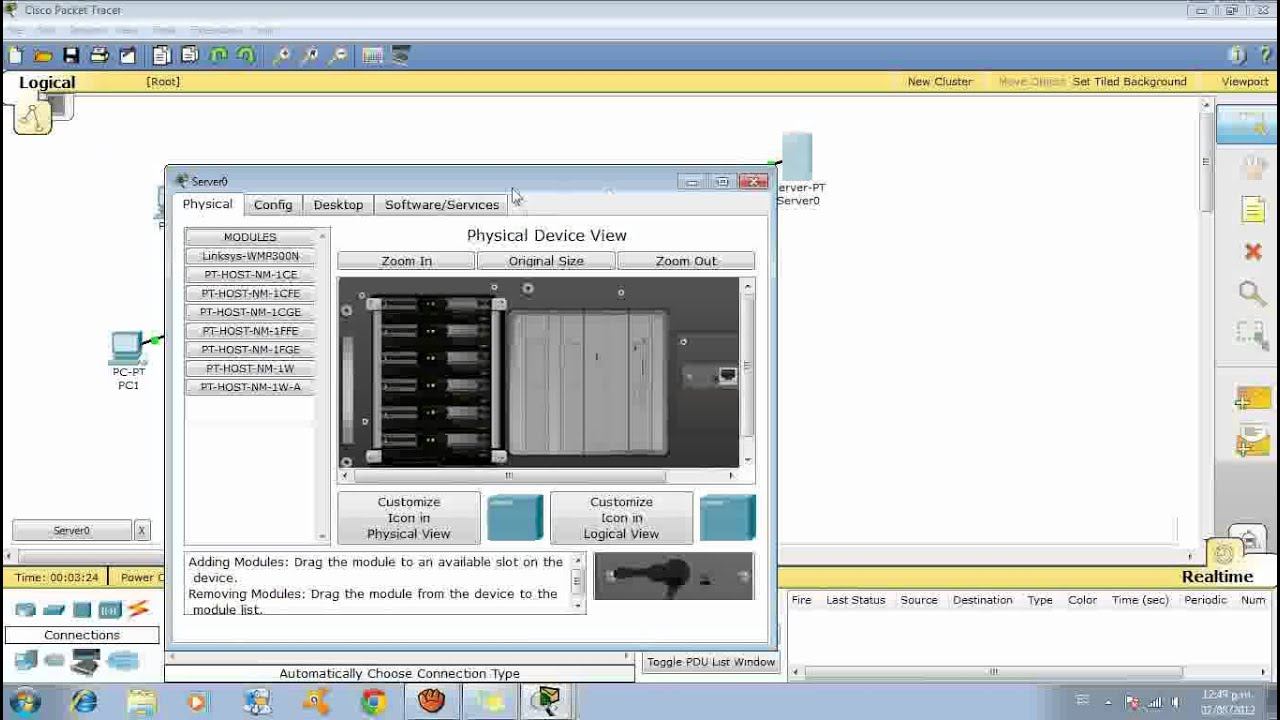Image resolution: width=1280 pixels, height=720 pixels.
Task: Select the PT-HOST-NM-1W module
Action: pyautogui.click(x=250, y=369)
